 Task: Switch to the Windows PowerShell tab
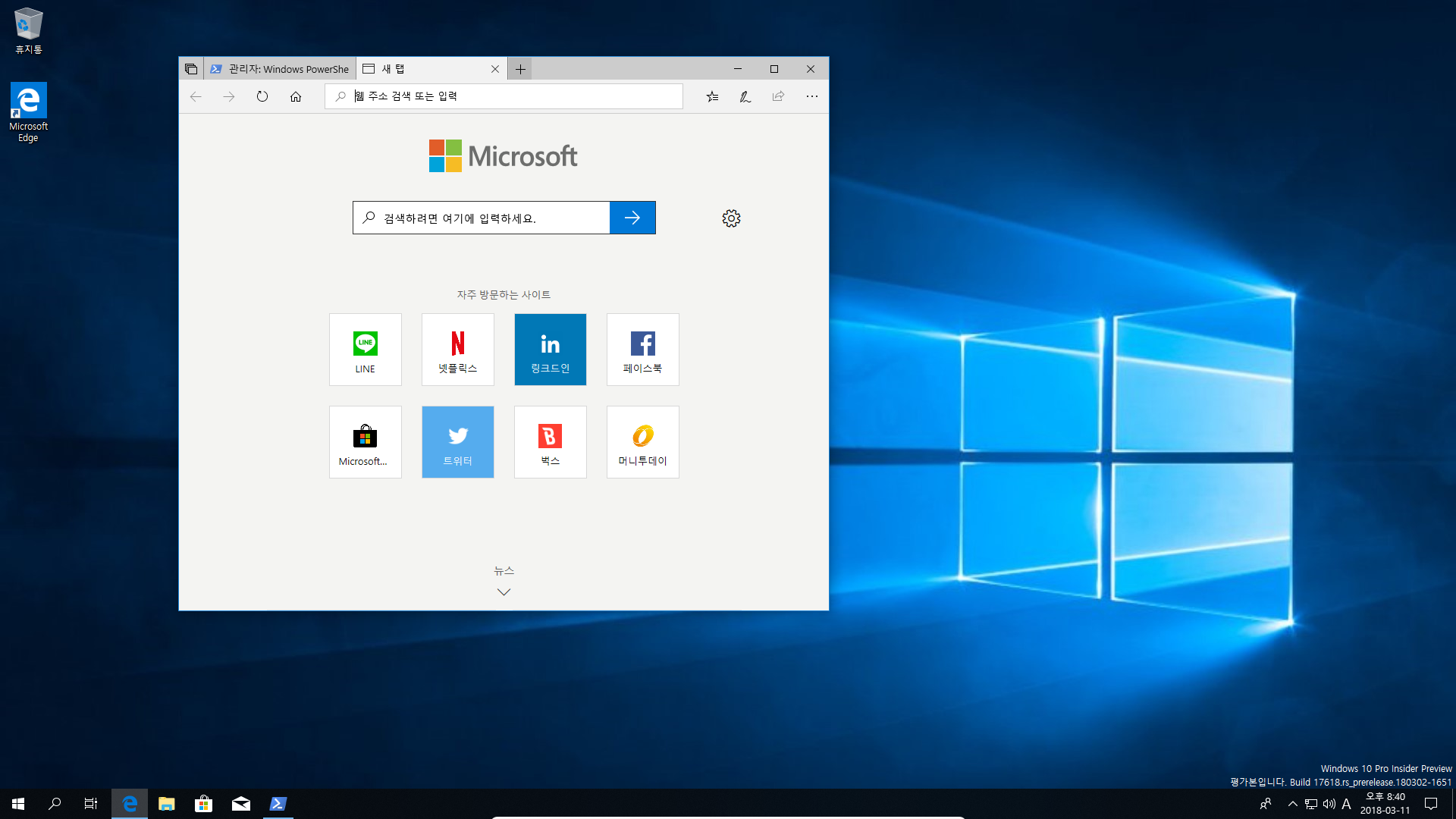(x=280, y=69)
